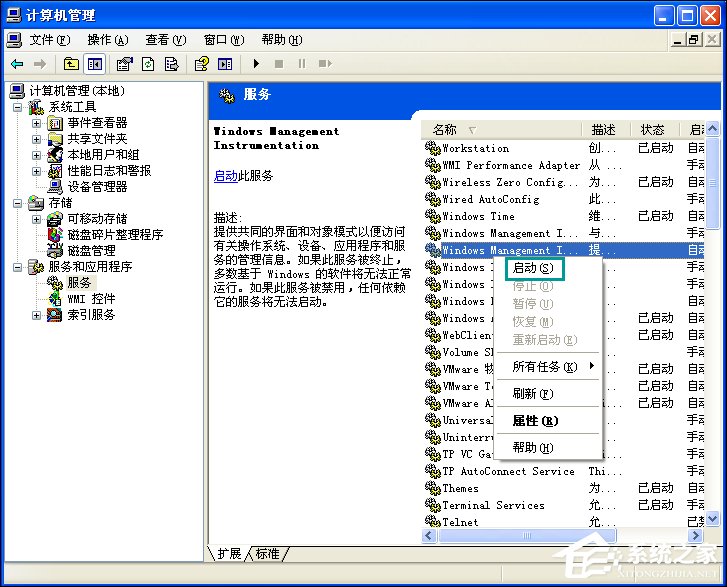Click the toolbar icon left of Start Service

coord(225,64)
